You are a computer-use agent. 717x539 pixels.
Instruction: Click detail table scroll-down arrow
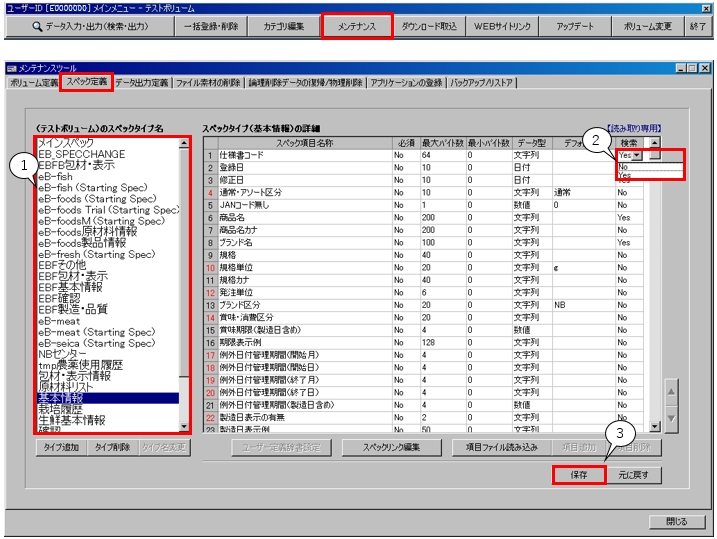655,427
